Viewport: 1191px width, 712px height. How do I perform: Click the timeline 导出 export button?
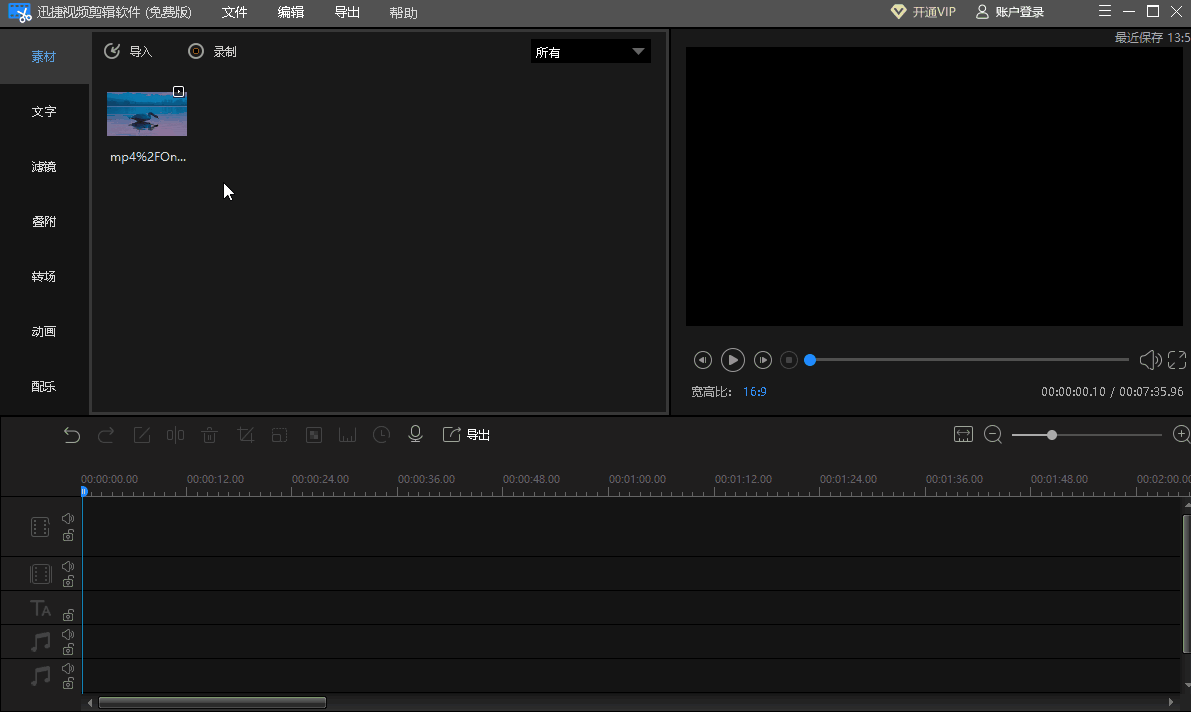(466, 435)
